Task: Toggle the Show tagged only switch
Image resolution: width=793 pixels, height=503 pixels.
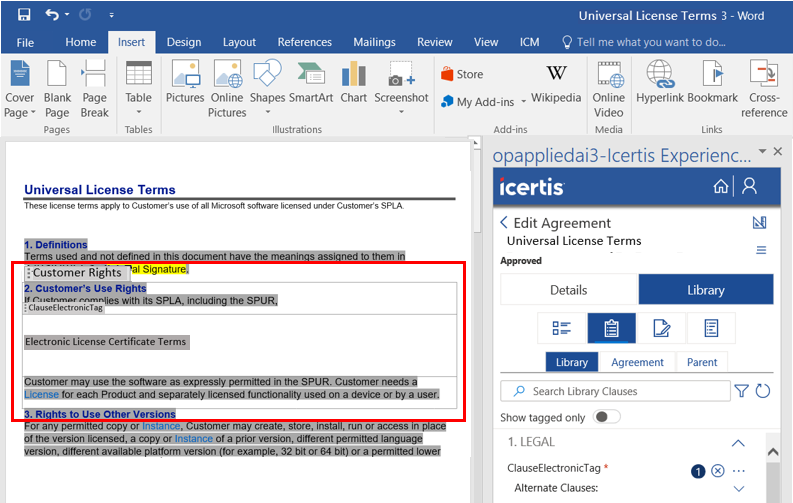Action: 606,417
